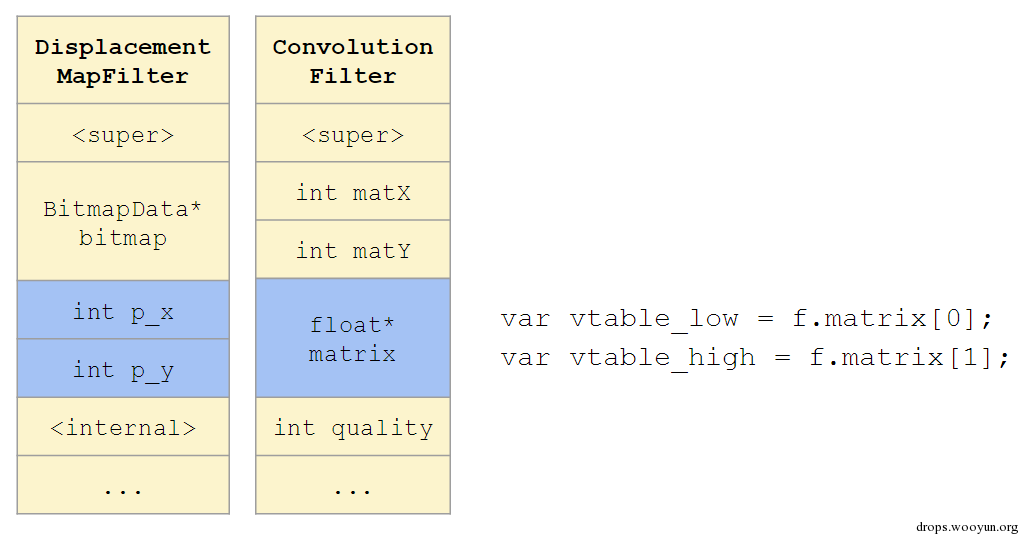Screen dimensions: 1022x539
Task: Click the vtable_low code line
Action: coord(746,319)
